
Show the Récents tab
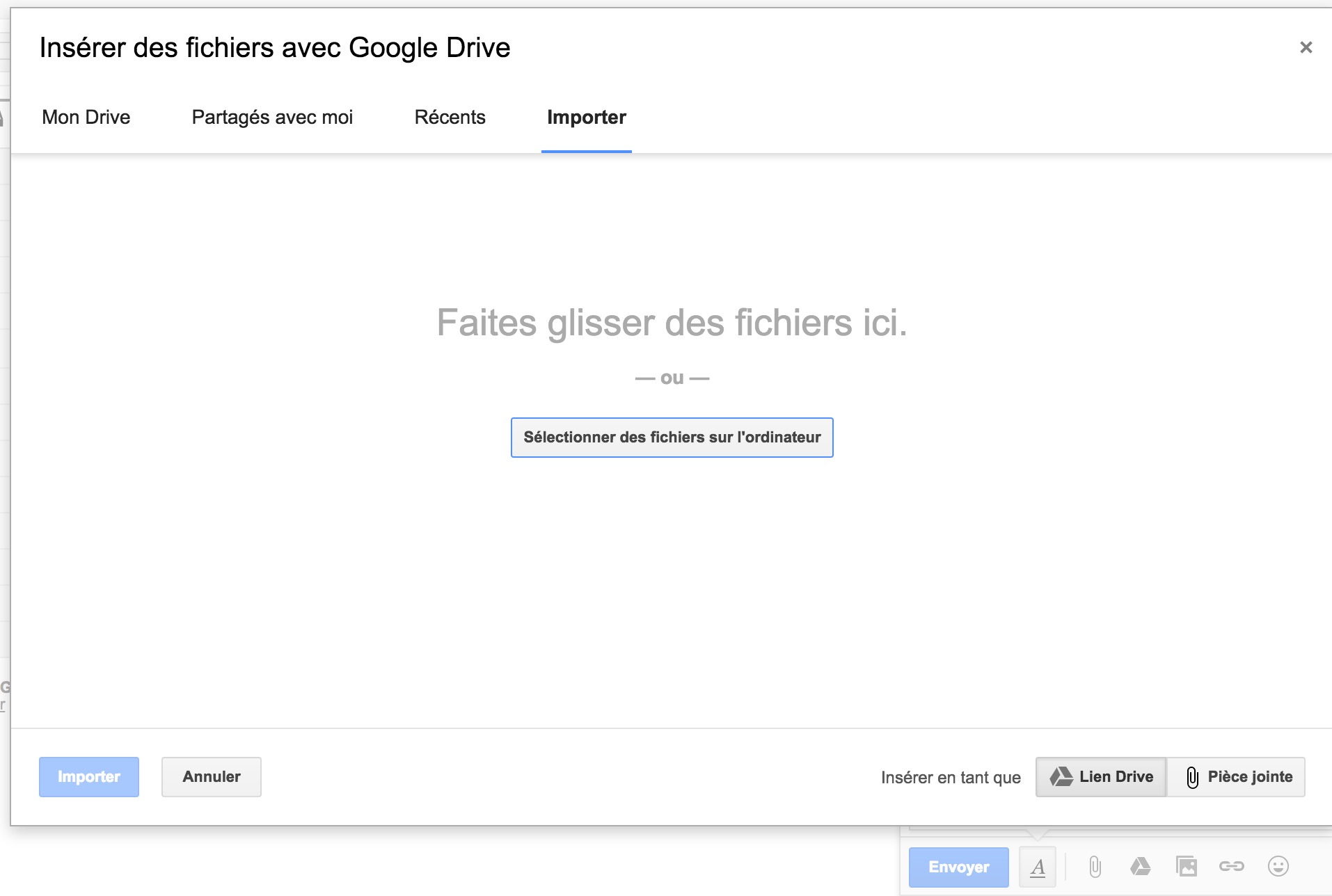pyautogui.click(x=450, y=117)
